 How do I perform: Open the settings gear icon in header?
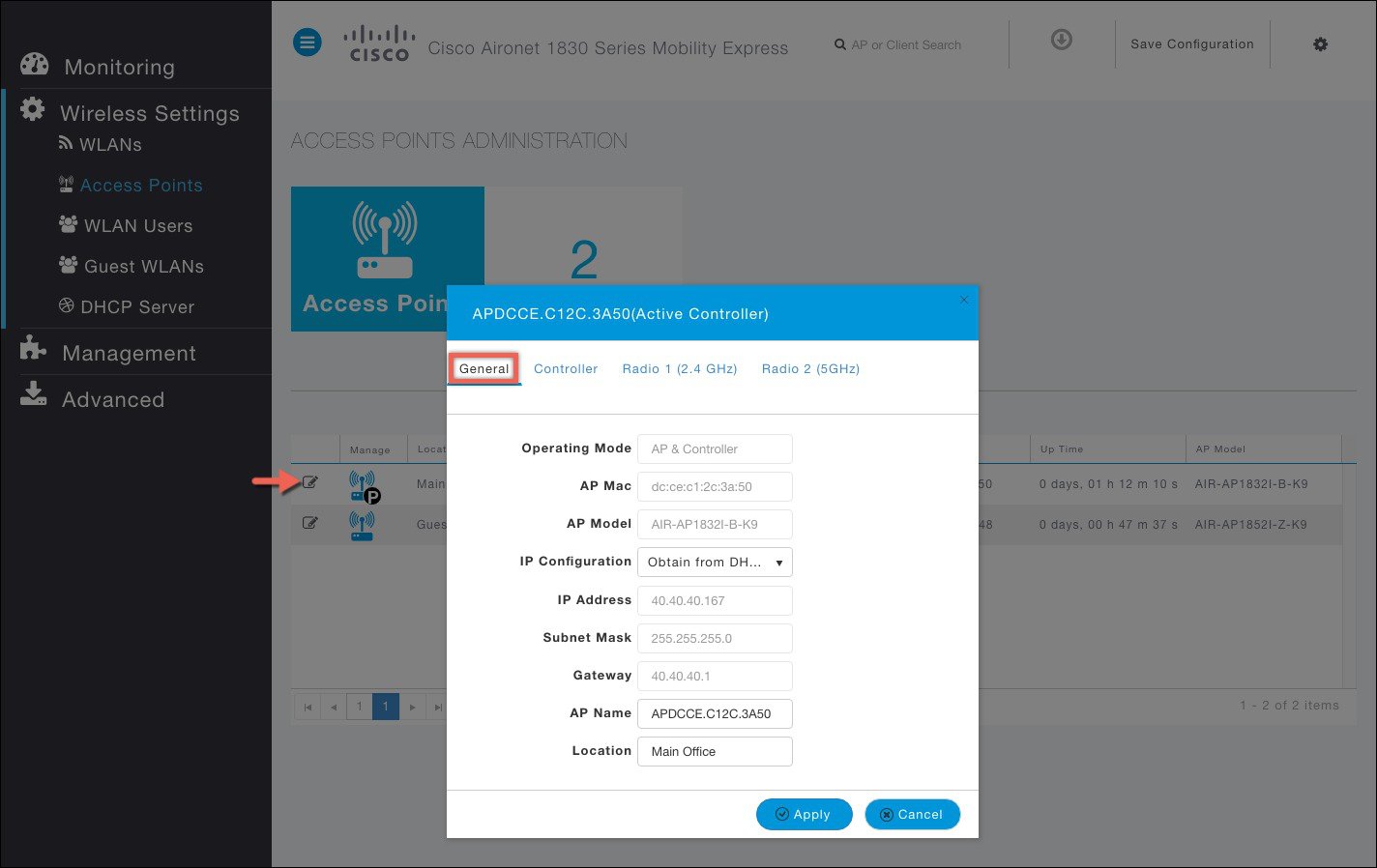point(1321,44)
